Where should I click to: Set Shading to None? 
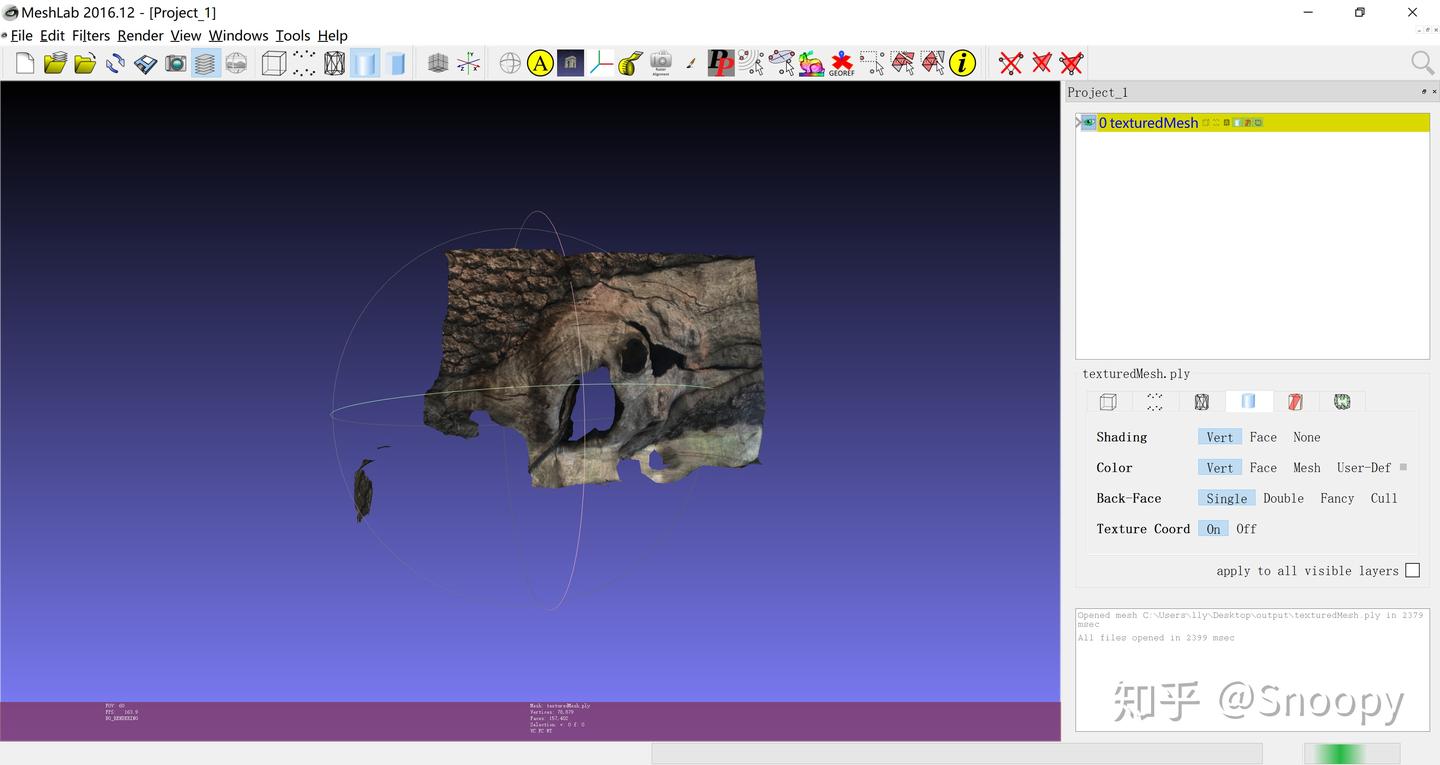1306,437
